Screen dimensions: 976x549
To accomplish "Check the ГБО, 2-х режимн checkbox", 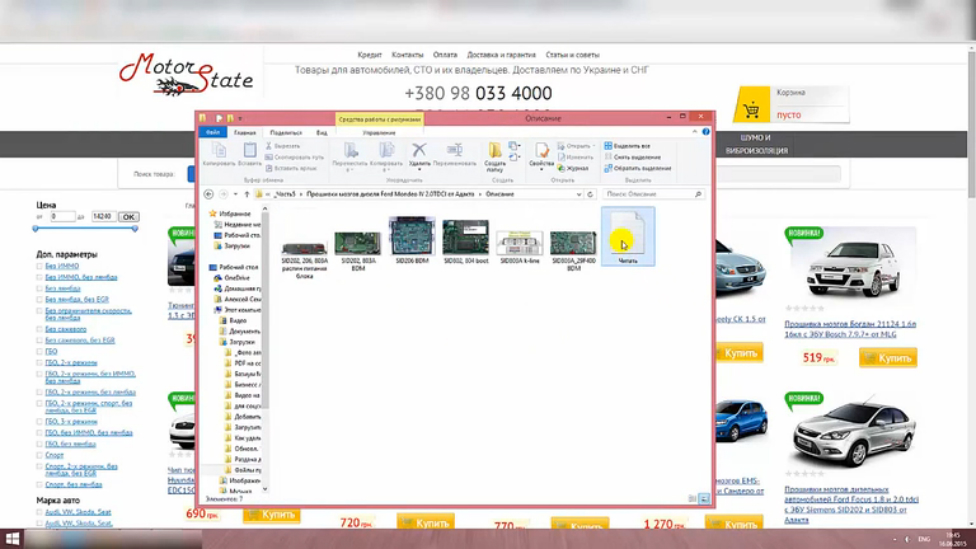I will [x=40, y=362].
